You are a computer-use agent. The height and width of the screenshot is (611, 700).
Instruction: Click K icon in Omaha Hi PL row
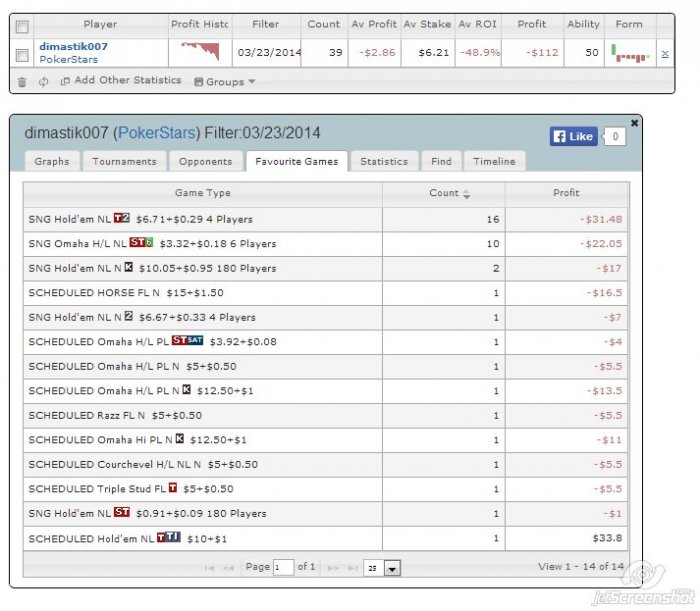pos(179,438)
